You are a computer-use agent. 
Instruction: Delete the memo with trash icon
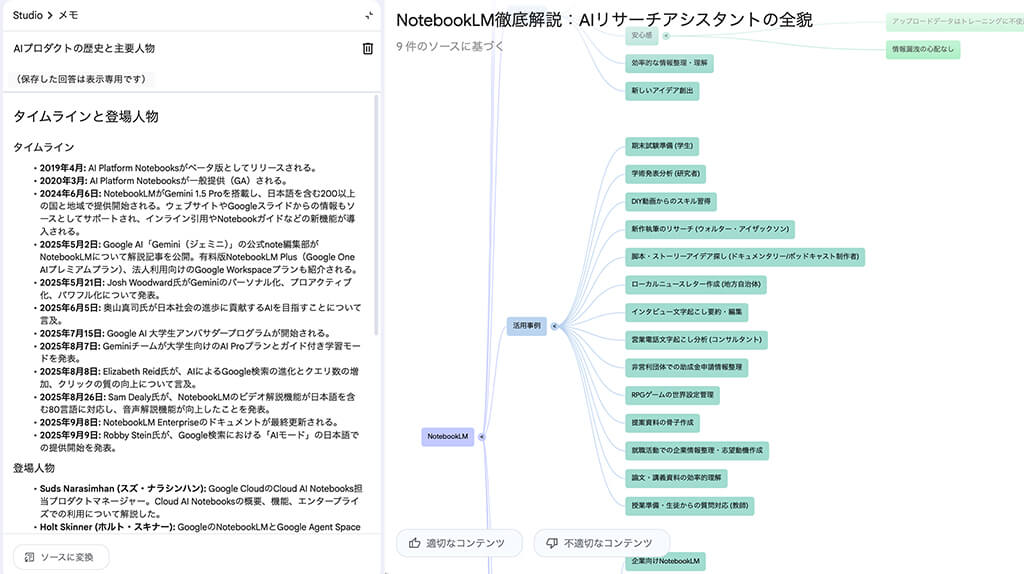click(x=368, y=48)
